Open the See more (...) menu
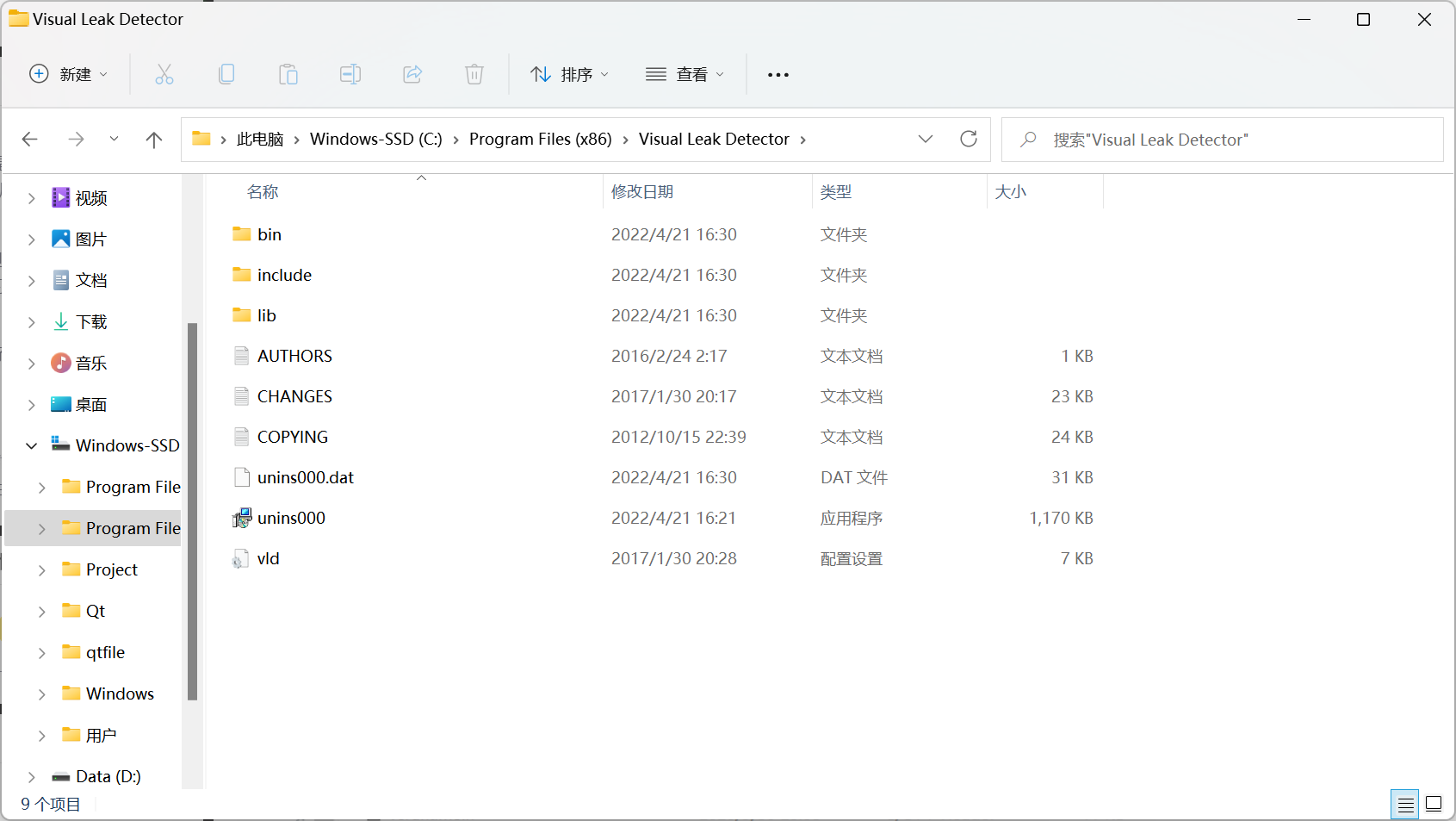The image size is (1456, 821). (778, 74)
